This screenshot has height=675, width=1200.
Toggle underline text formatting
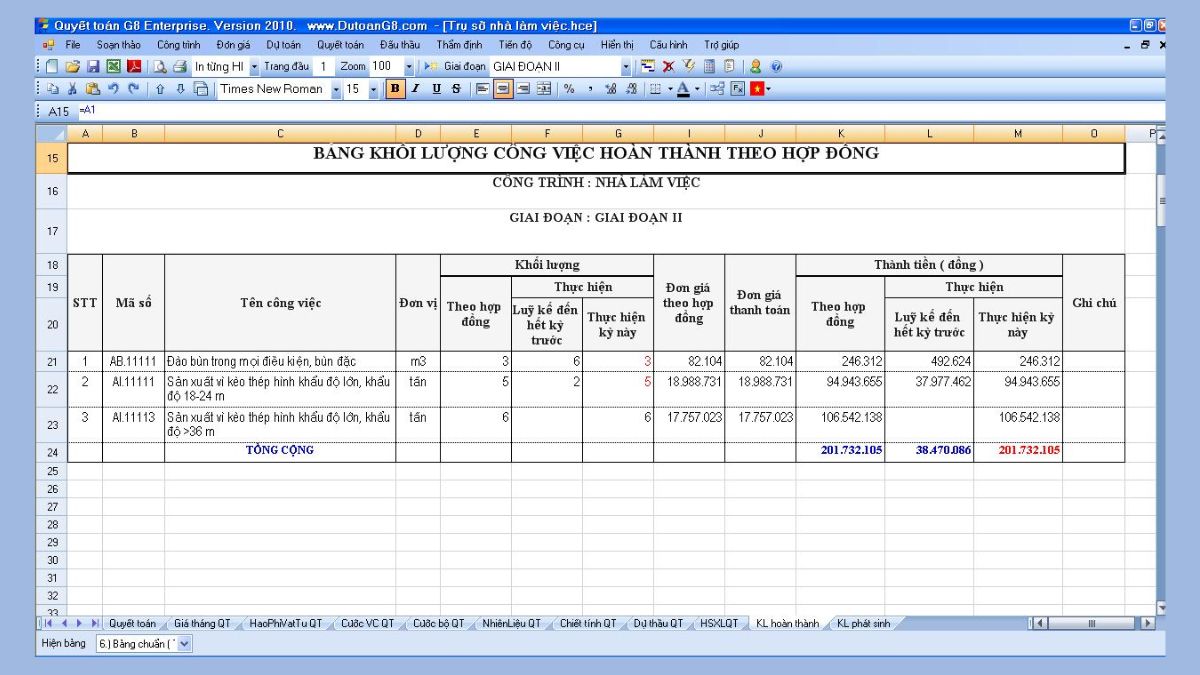pos(436,89)
